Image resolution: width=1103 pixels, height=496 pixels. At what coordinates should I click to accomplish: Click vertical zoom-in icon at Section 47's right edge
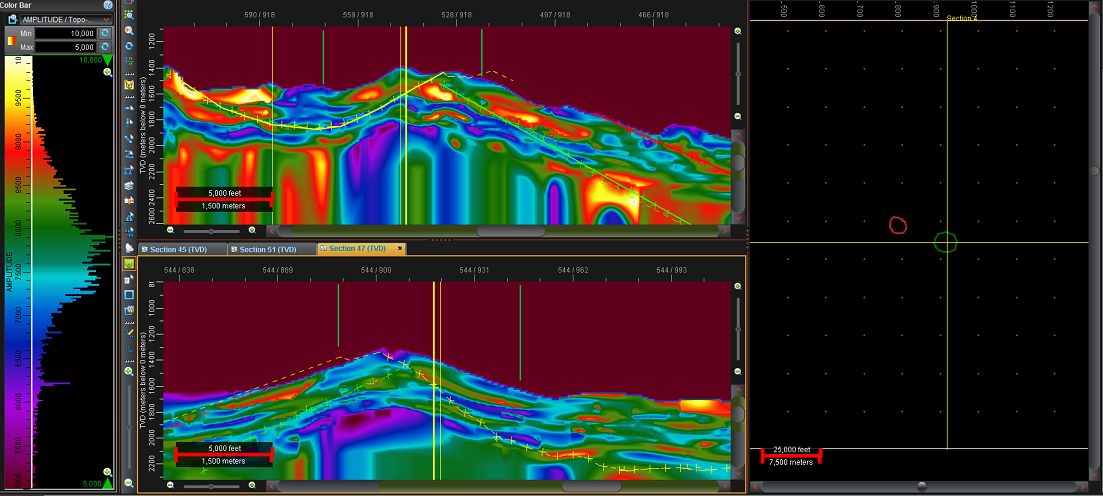click(738, 287)
